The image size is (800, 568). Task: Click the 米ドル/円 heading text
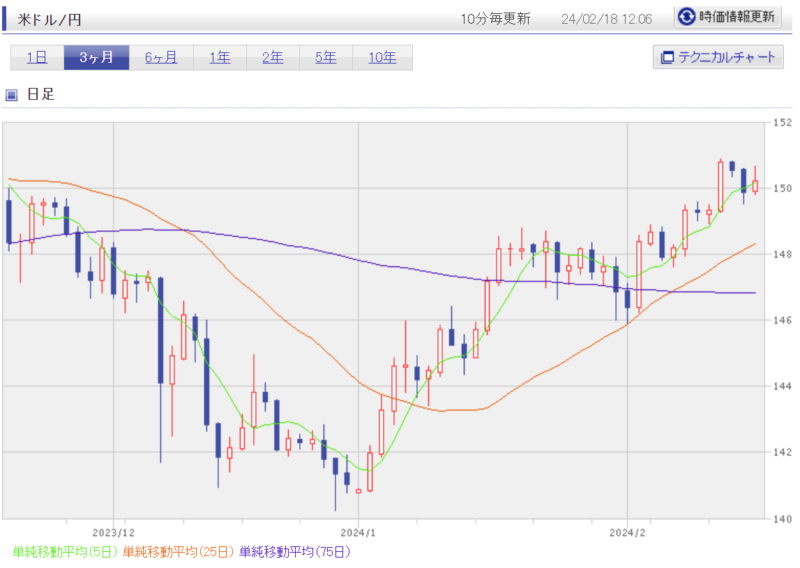click(x=49, y=20)
